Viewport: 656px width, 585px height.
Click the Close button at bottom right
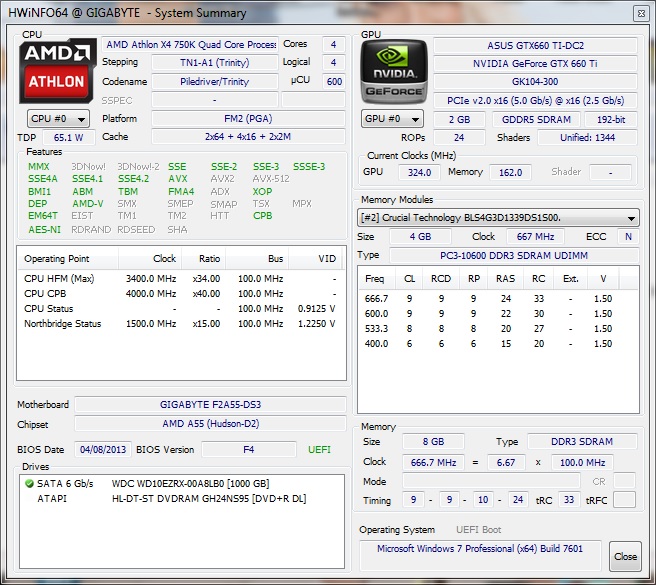click(x=625, y=557)
